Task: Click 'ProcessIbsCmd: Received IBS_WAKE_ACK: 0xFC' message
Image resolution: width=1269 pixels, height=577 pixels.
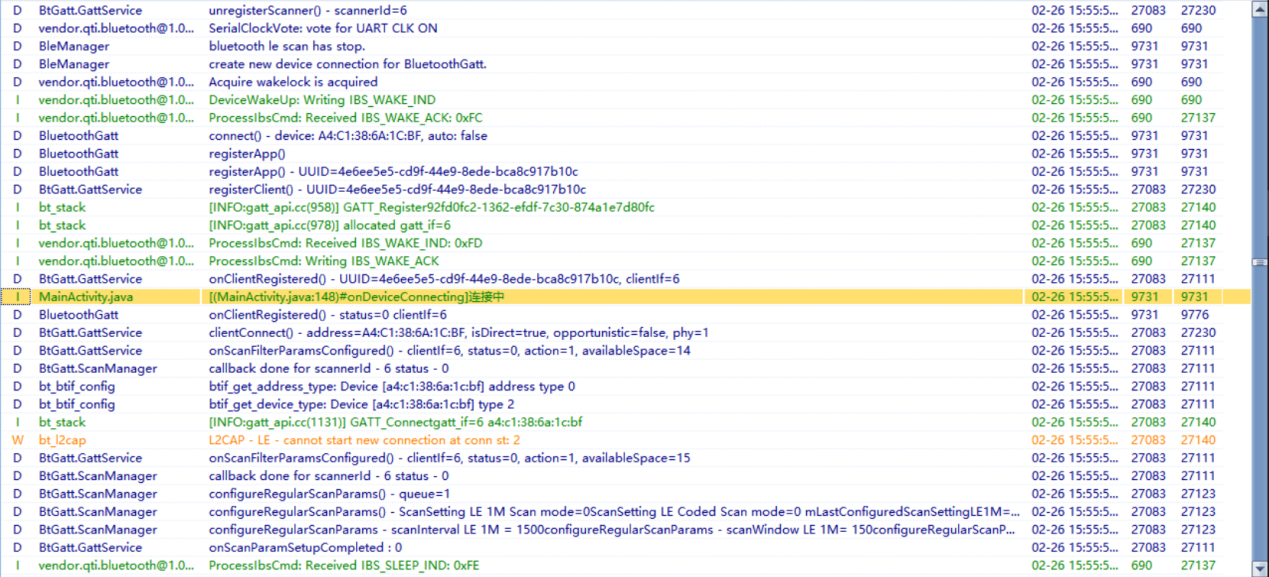Action: coord(345,118)
